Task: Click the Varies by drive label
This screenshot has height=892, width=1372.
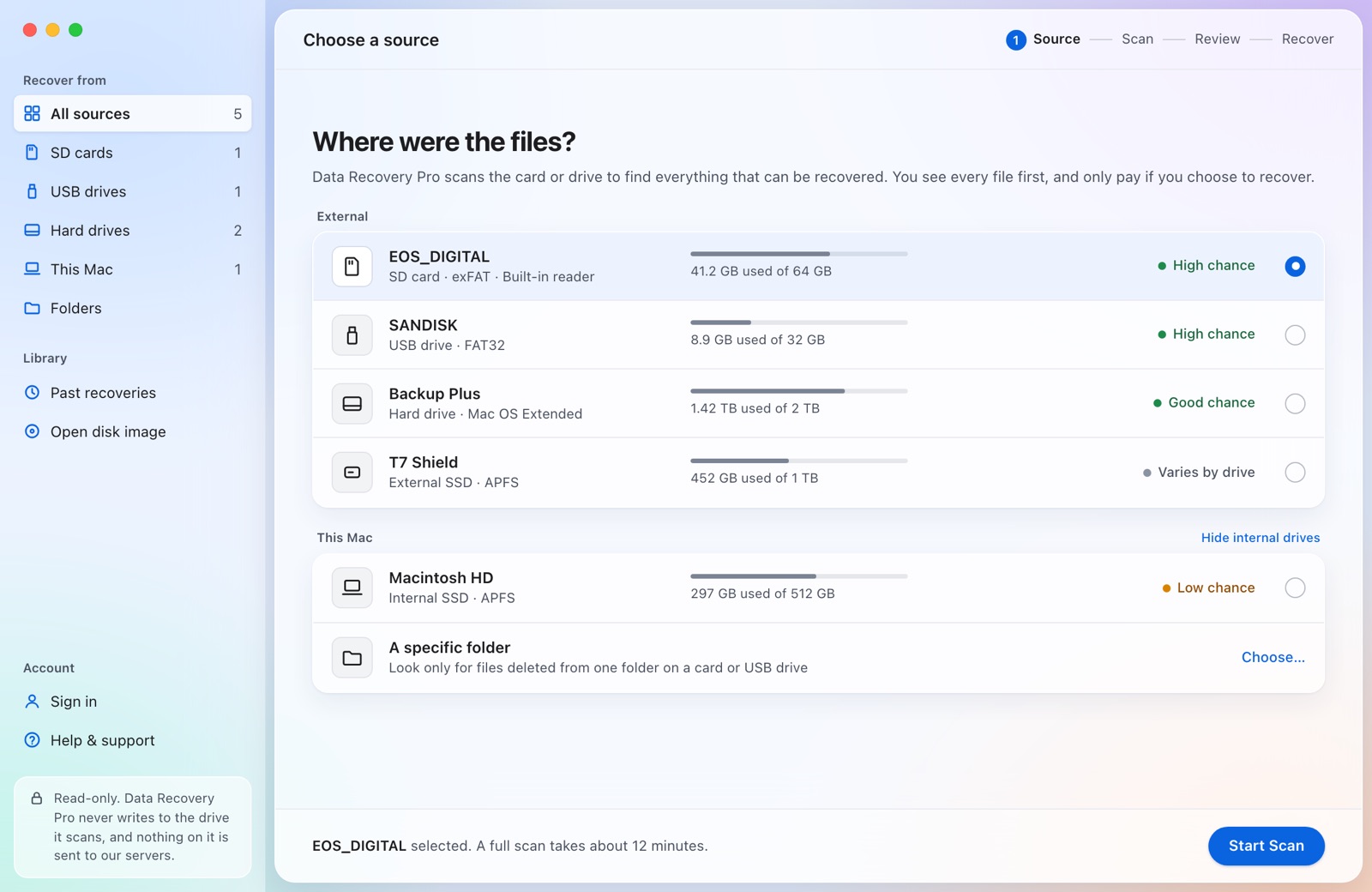Action: point(1199,472)
